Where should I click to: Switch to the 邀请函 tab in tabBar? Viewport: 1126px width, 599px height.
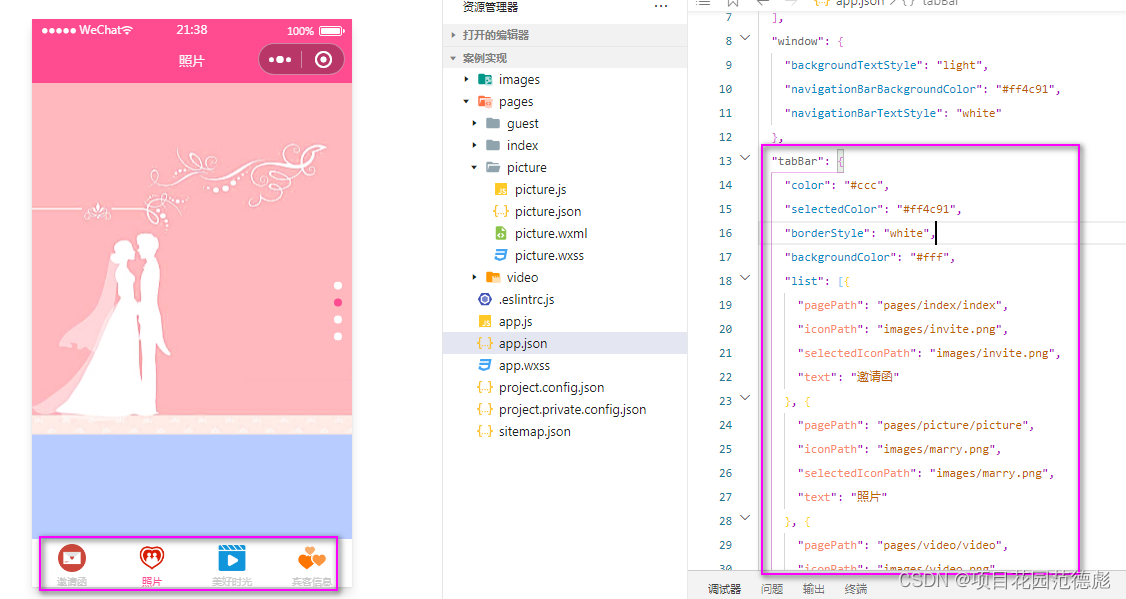pyautogui.click(x=72, y=565)
